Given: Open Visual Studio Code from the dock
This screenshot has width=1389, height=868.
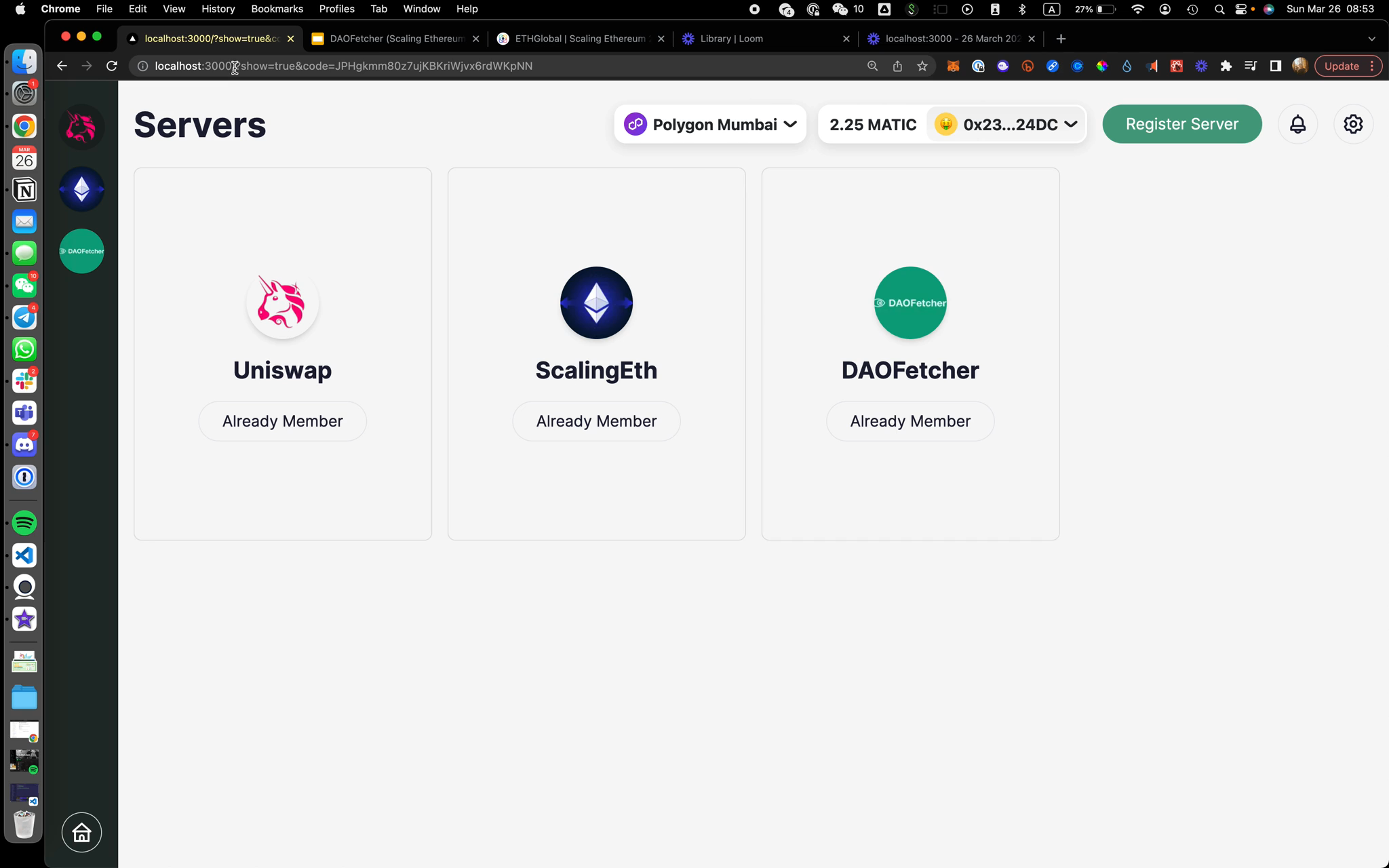Looking at the screenshot, I should pyautogui.click(x=24, y=555).
